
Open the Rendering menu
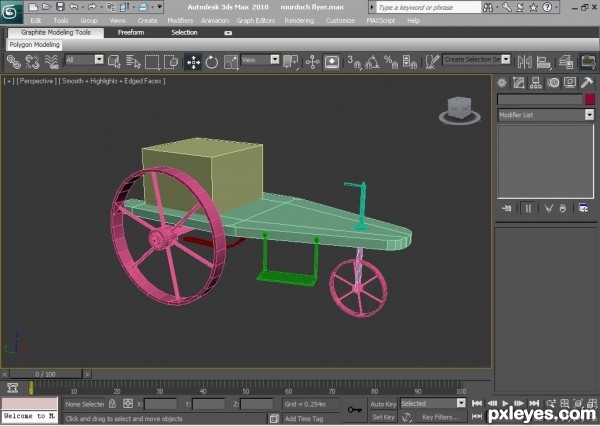pyautogui.click(x=299, y=21)
